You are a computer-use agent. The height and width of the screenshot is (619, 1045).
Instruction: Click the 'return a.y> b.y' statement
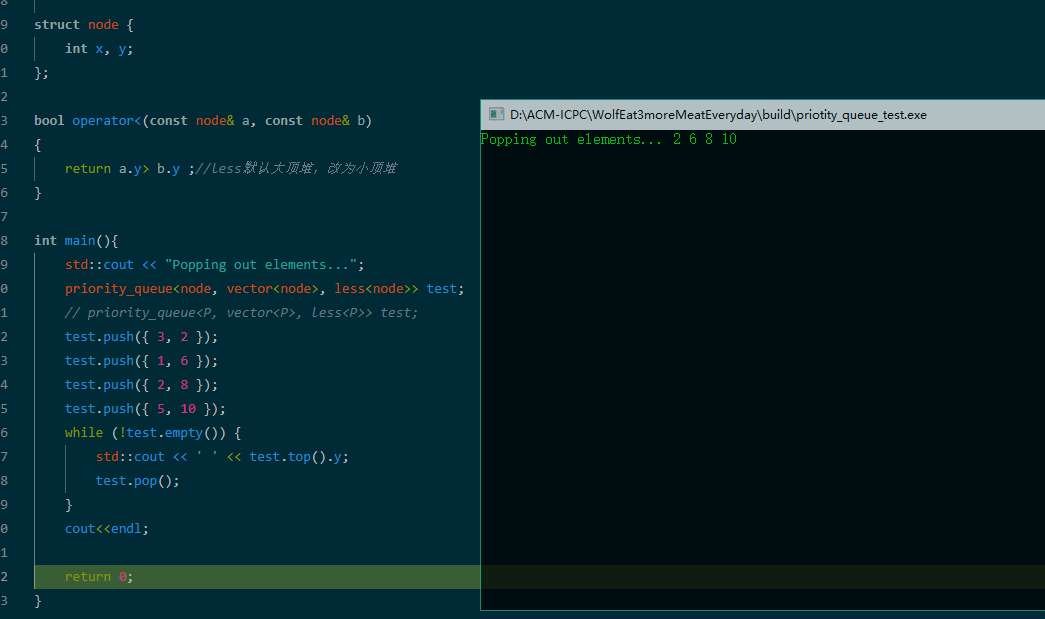coord(123,169)
